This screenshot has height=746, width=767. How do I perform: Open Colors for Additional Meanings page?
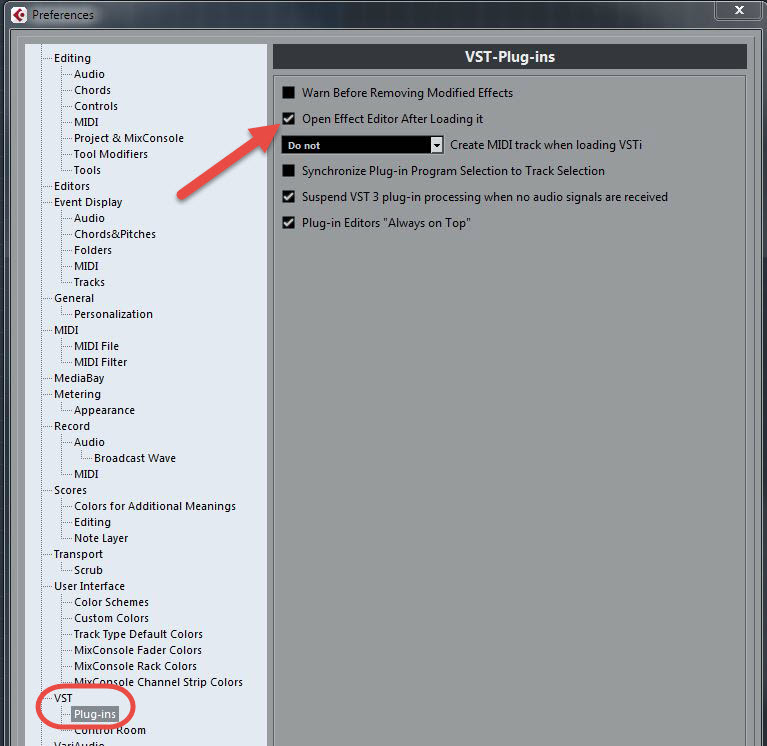point(155,506)
